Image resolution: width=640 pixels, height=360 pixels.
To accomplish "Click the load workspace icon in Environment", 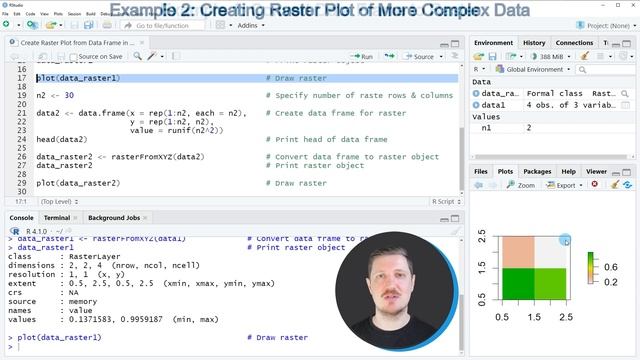I will tap(478, 56).
